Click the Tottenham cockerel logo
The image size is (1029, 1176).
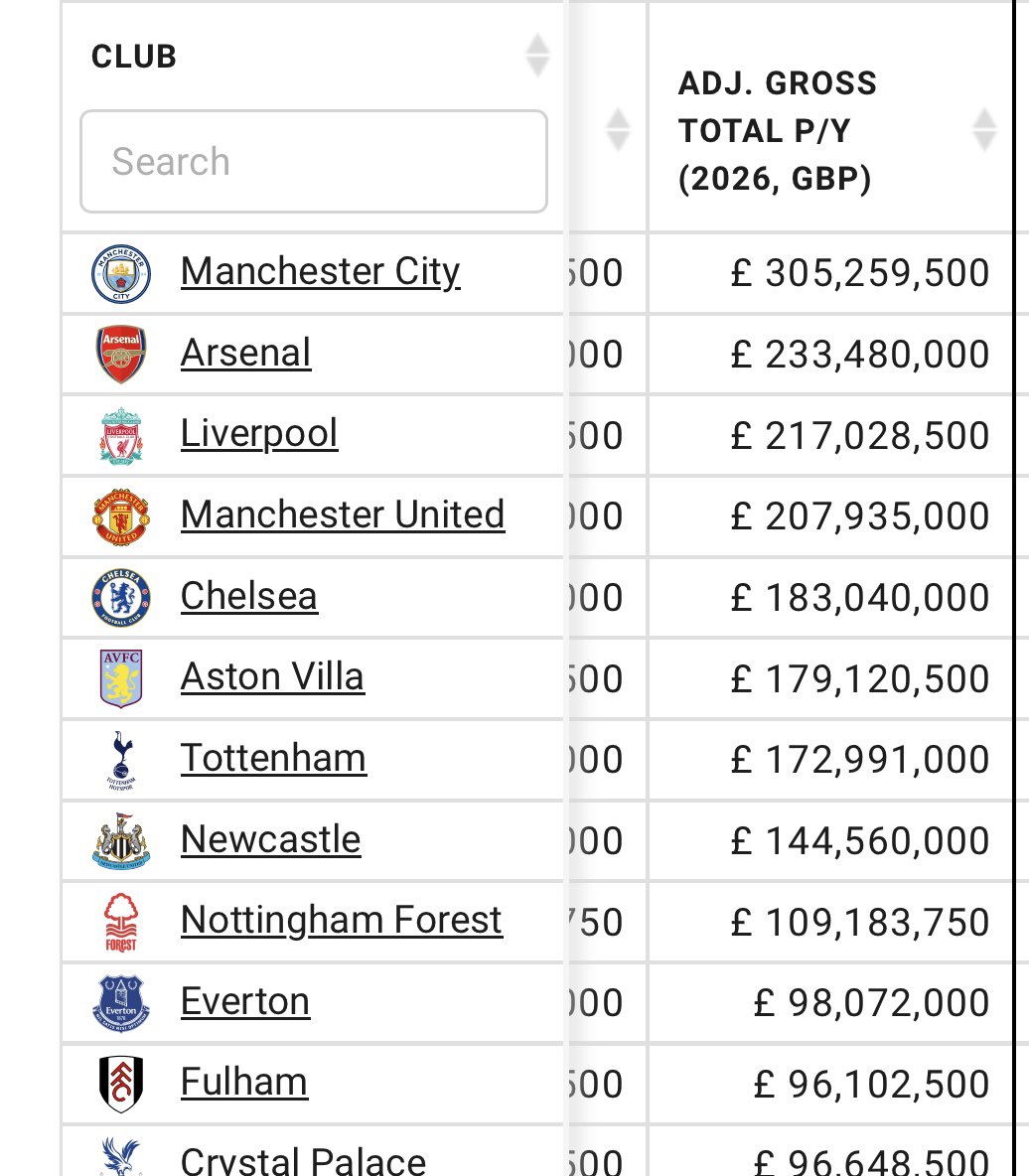pyautogui.click(x=121, y=761)
